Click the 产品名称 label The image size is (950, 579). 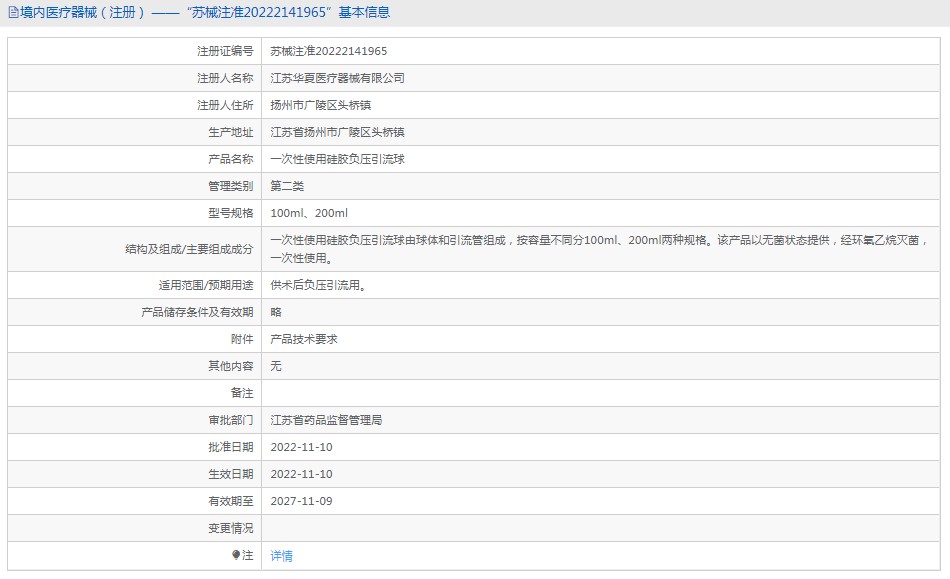pos(230,159)
